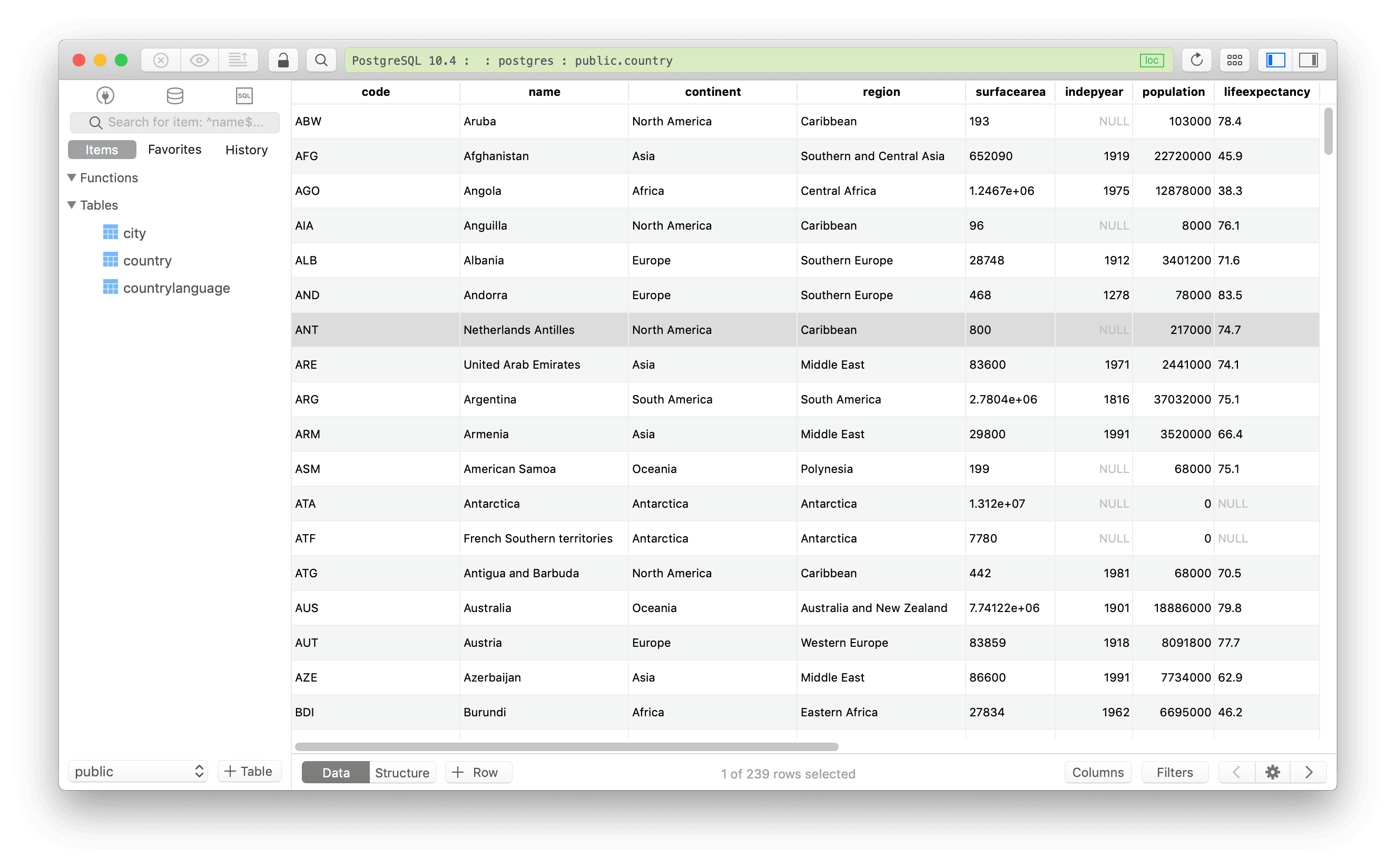This screenshot has width=1396, height=868.
Task: Click the population column header
Action: pyautogui.click(x=1173, y=92)
